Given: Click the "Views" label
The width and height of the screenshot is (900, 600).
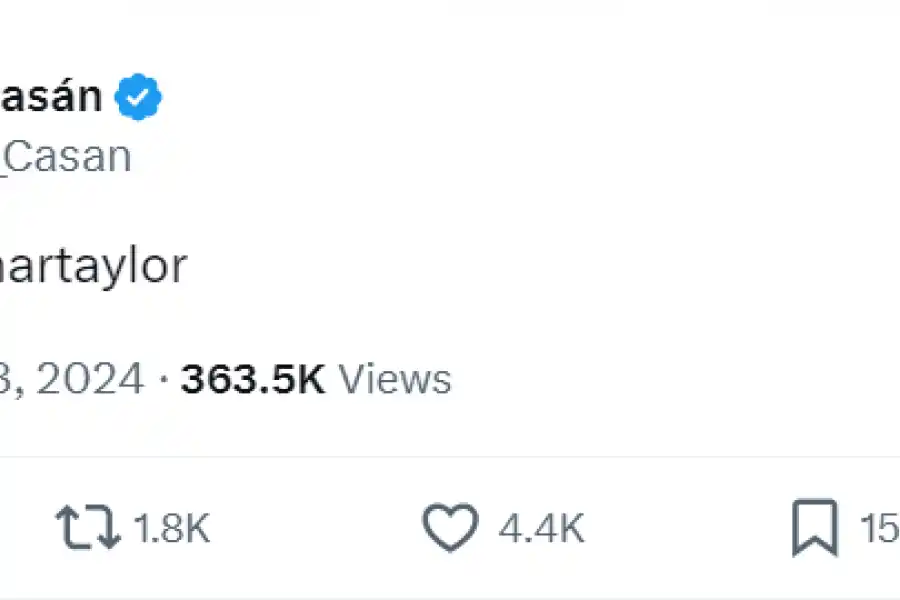Looking at the screenshot, I should [394, 380].
